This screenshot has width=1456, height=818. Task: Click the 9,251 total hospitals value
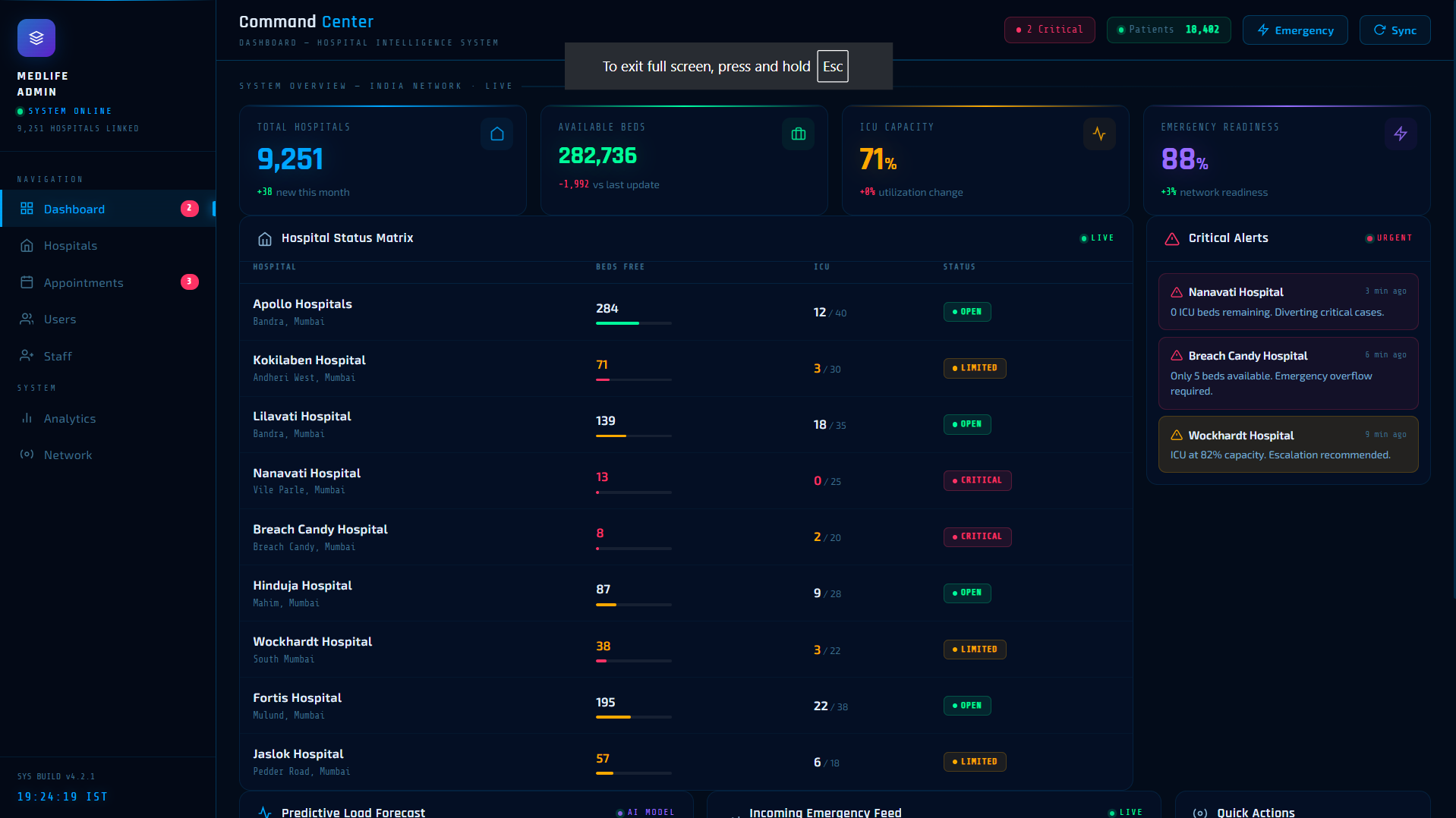(x=290, y=159)
